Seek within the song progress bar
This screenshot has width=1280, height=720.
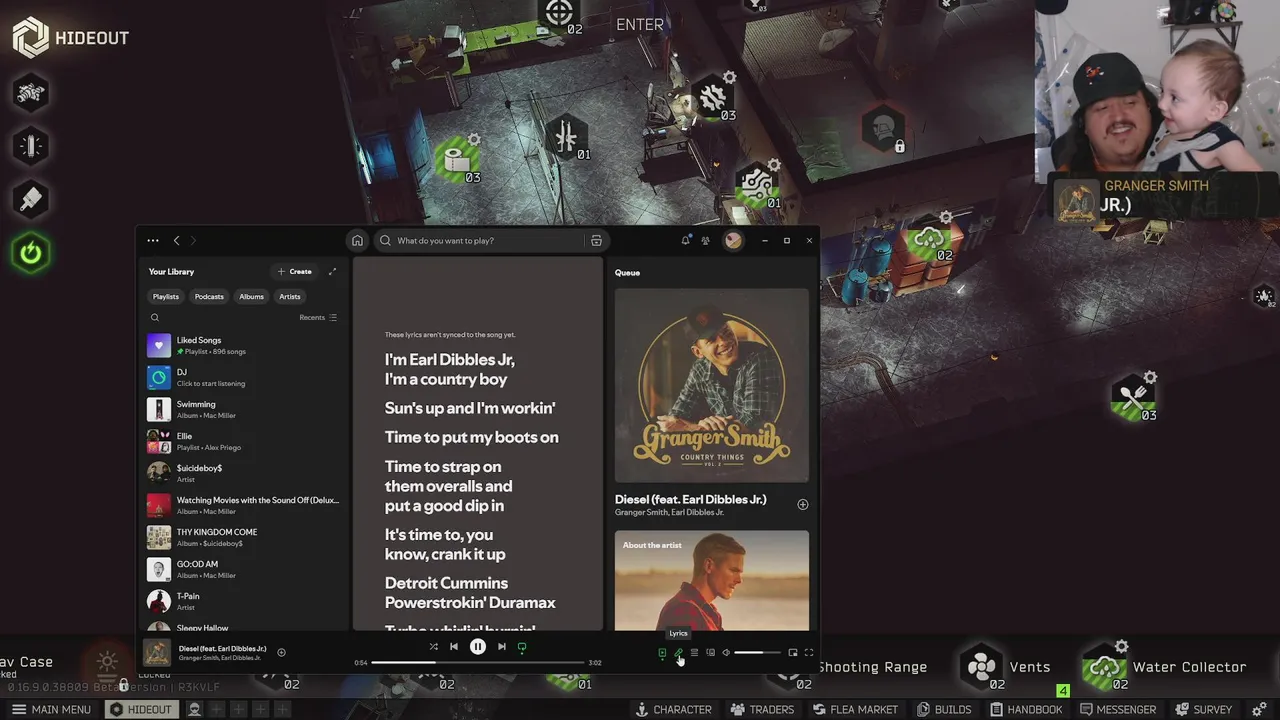click(478, 662)
